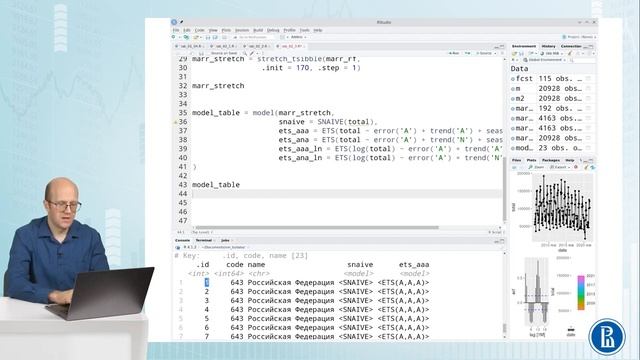Focus the Go to file/function field

[253, 37]
